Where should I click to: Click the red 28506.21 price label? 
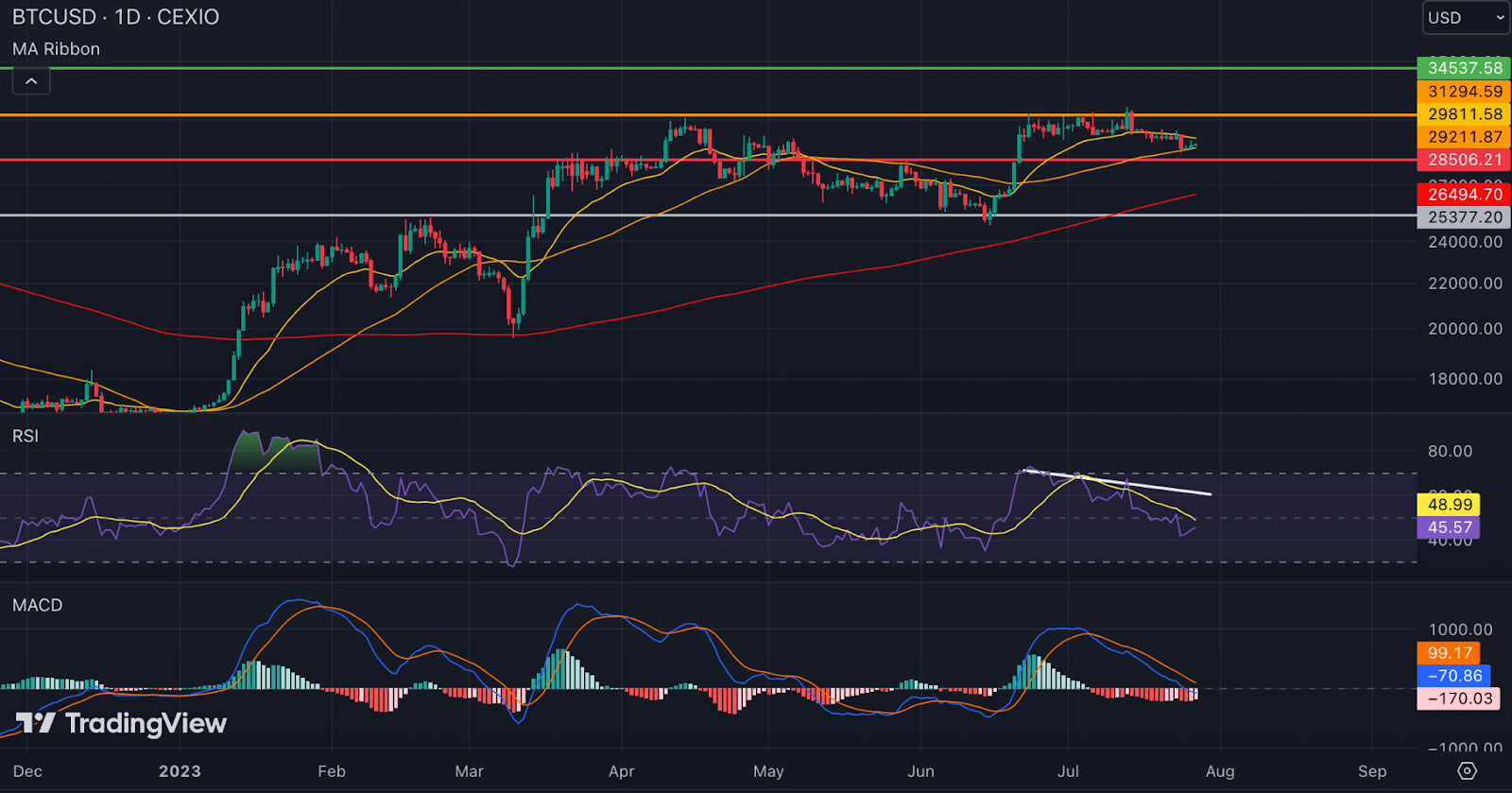(x=1464, y=160)
